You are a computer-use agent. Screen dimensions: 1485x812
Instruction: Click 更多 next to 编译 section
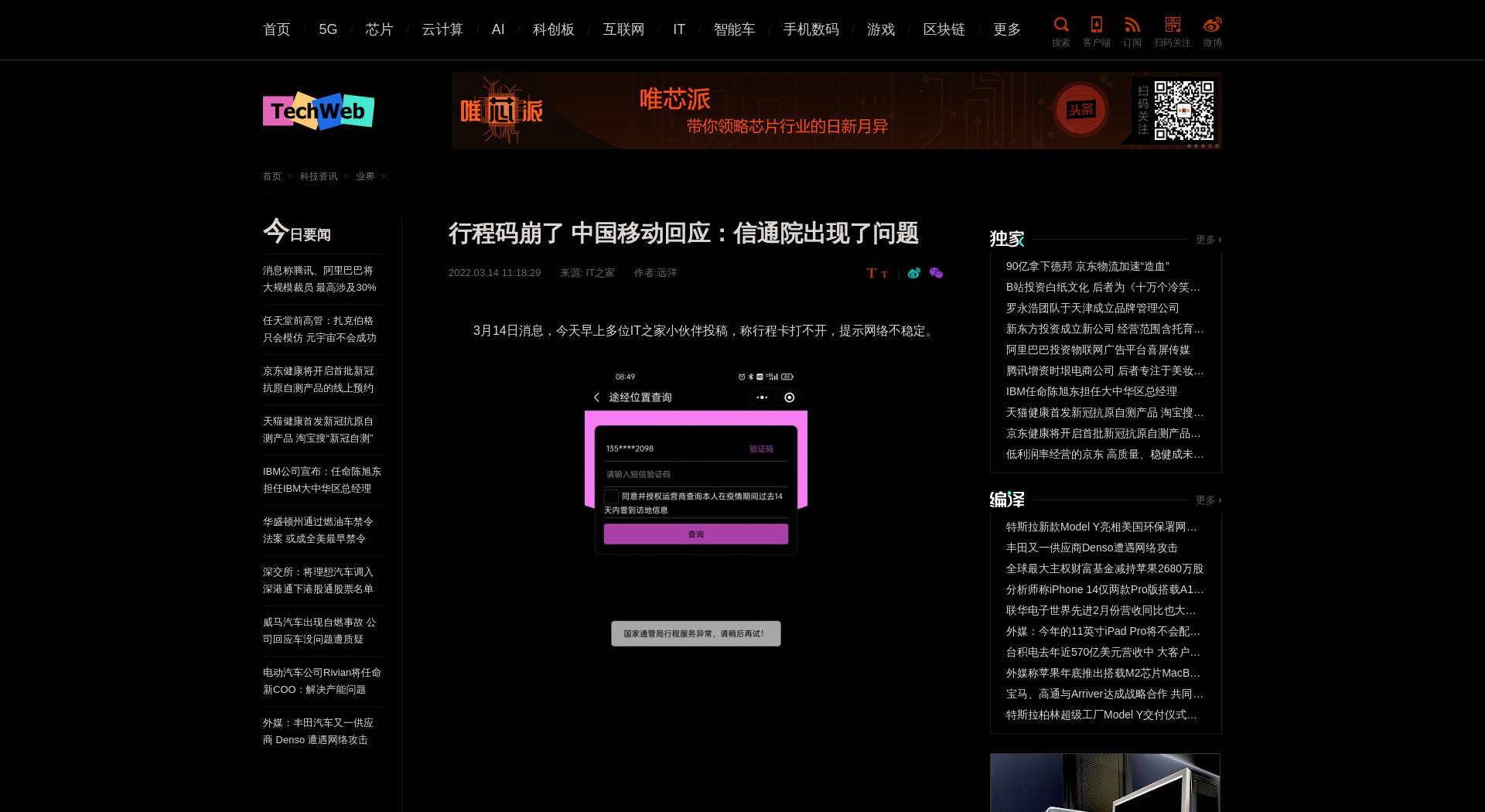(1208, 500)
